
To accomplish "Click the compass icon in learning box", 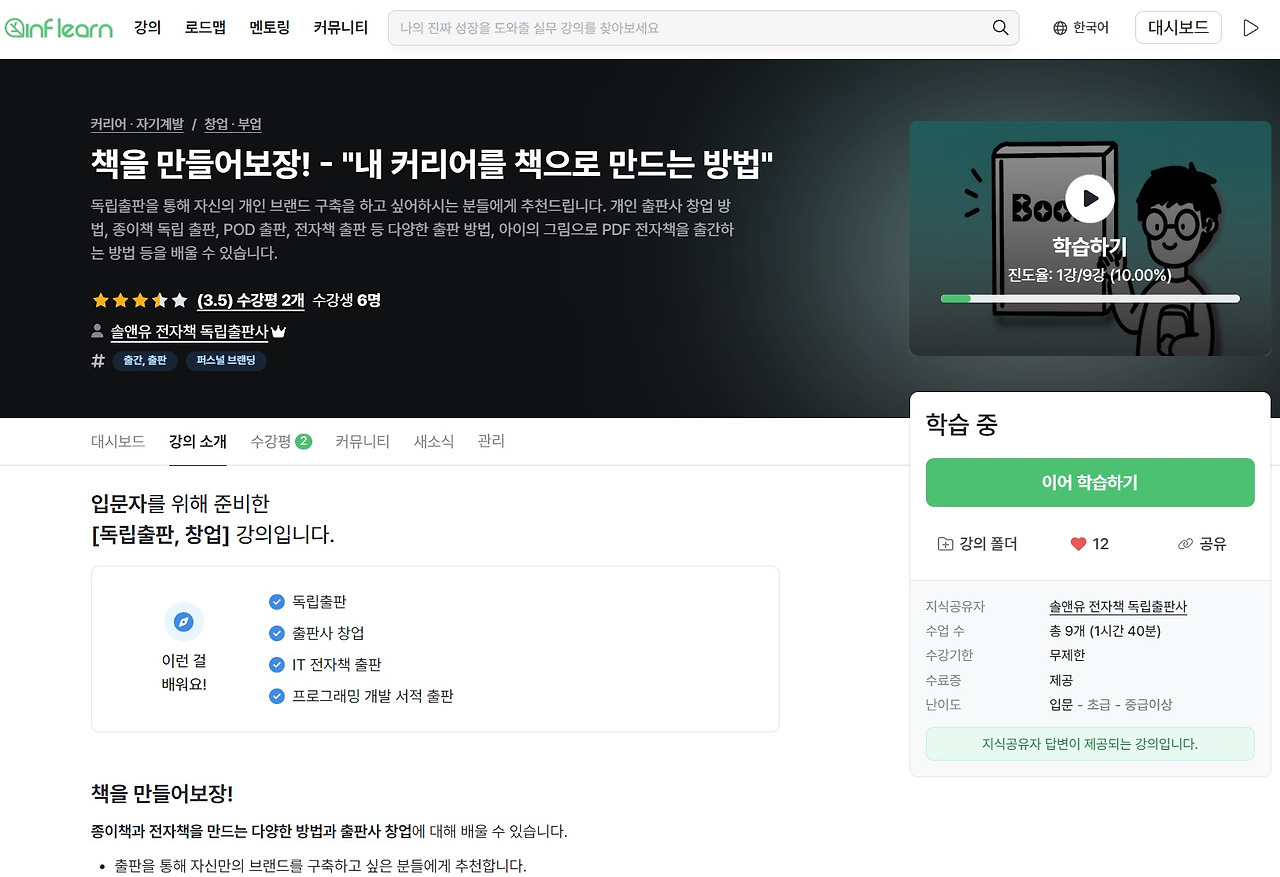I will 184,622.
